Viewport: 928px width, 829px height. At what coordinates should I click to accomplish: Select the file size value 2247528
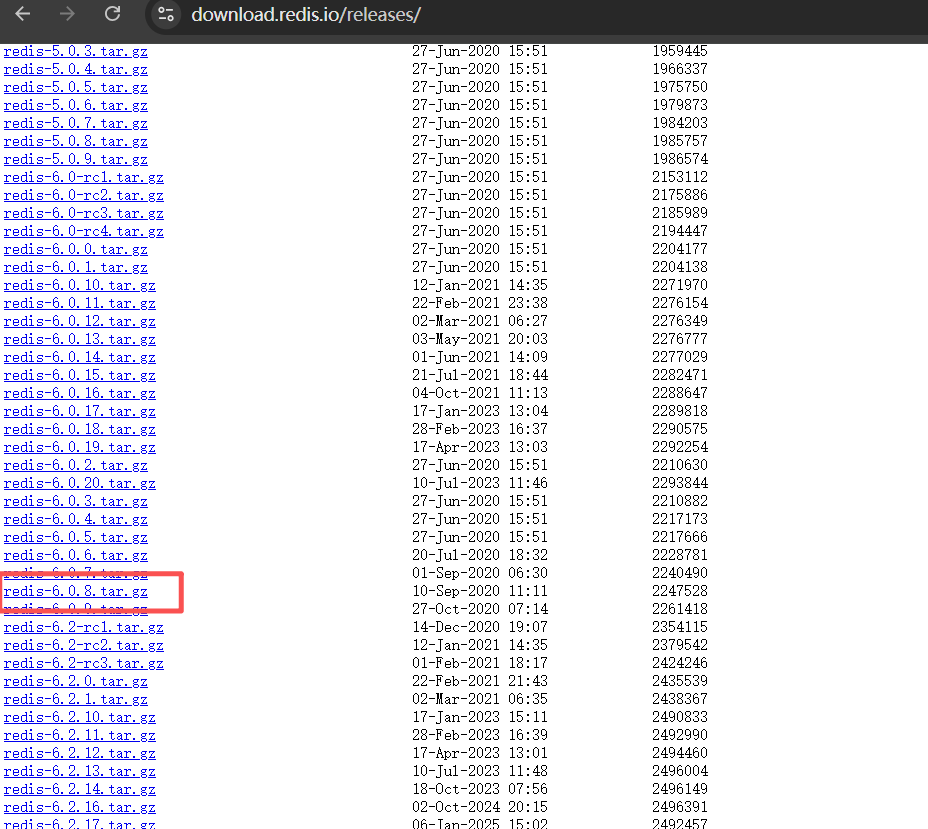(x=680, y=591)
